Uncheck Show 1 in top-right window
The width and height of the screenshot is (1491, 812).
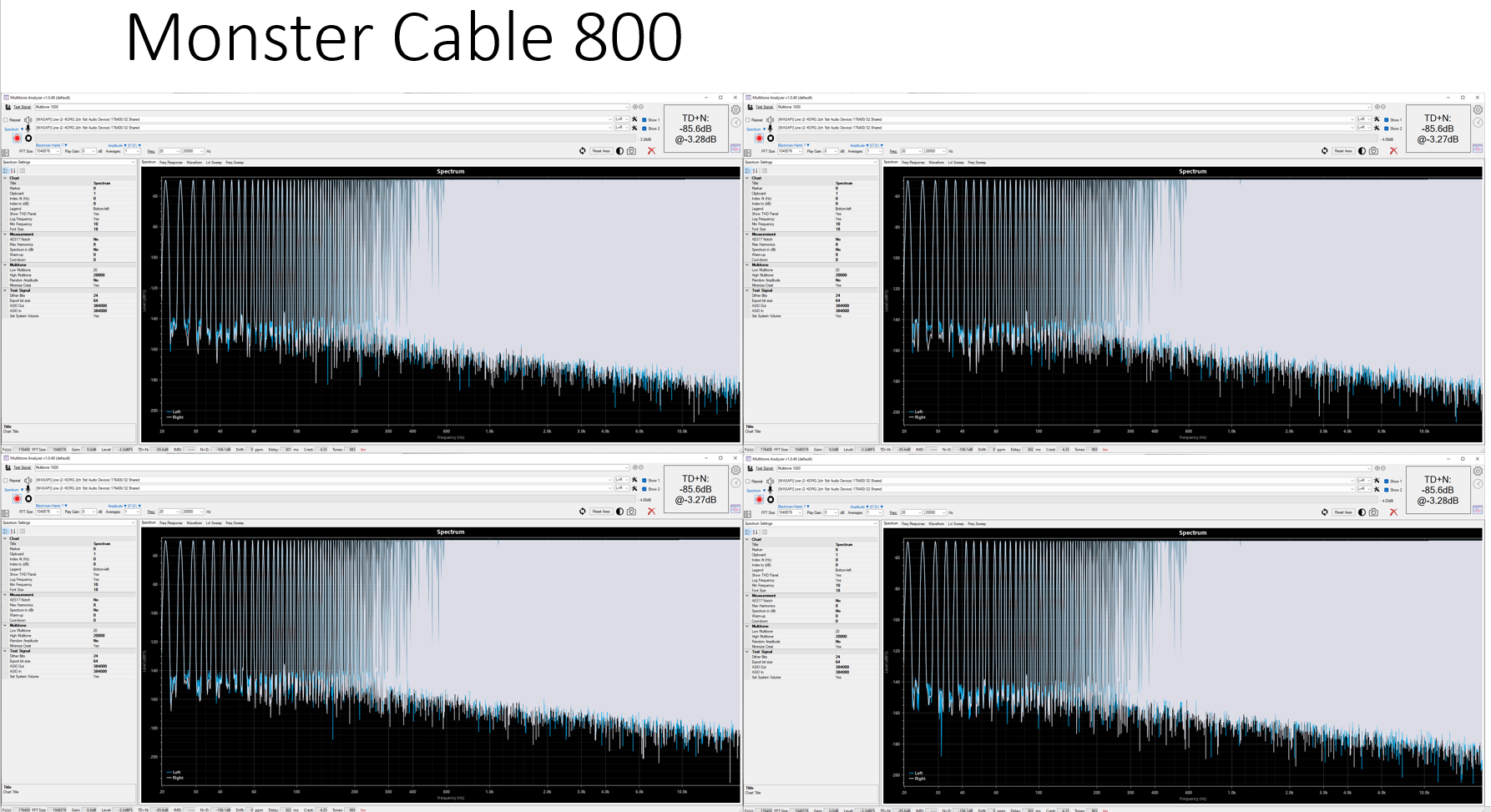1386,120
